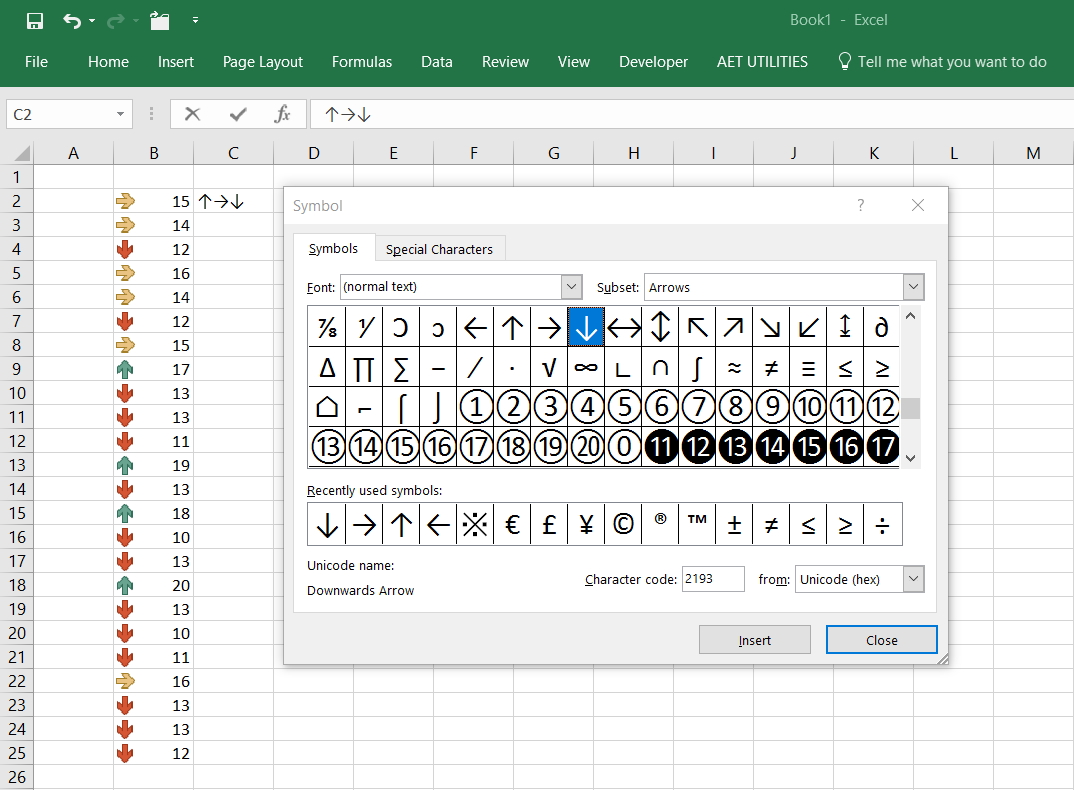Switch to the Special Characters tab
Image resolution: width=1074 pixels, height=790 pixels.
439,248
